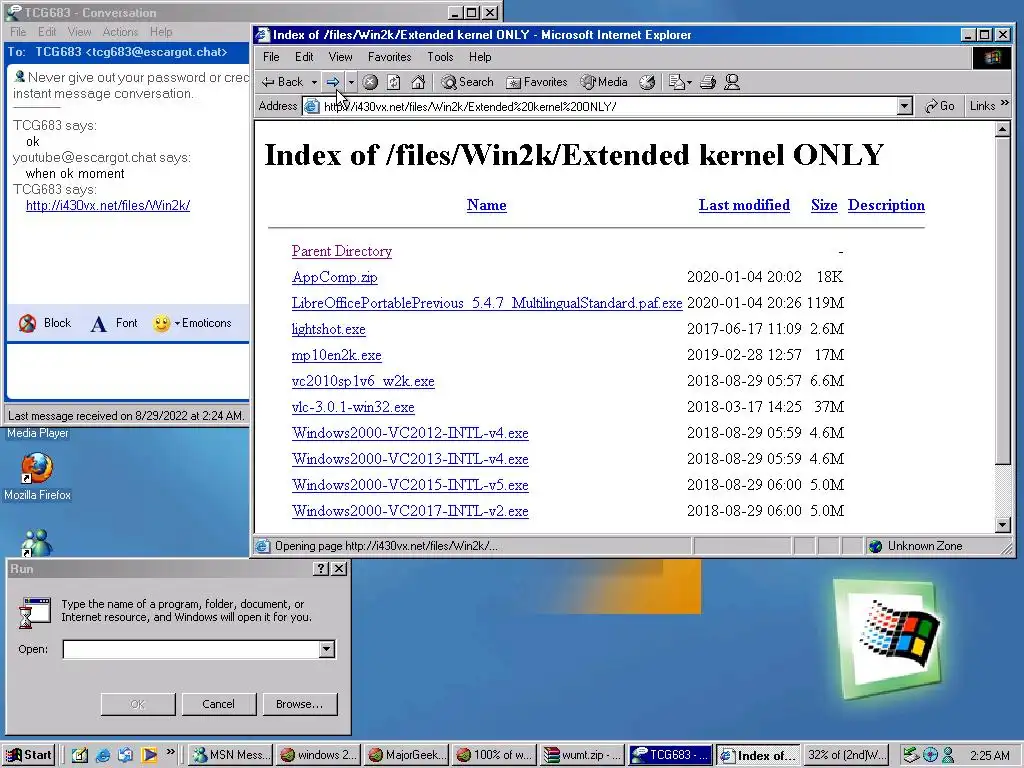Click the Windows2000-VC2017-INTL-v2.exe link
Viewport: 1024px width, 768px height.
(x=410, y=511)
